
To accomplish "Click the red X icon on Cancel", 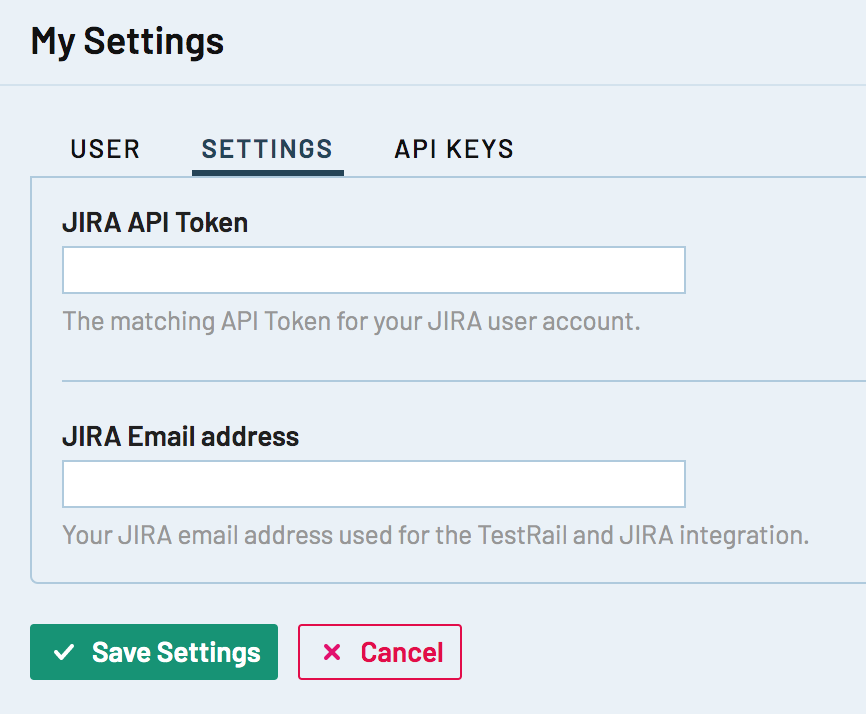I will pos(332,653).
